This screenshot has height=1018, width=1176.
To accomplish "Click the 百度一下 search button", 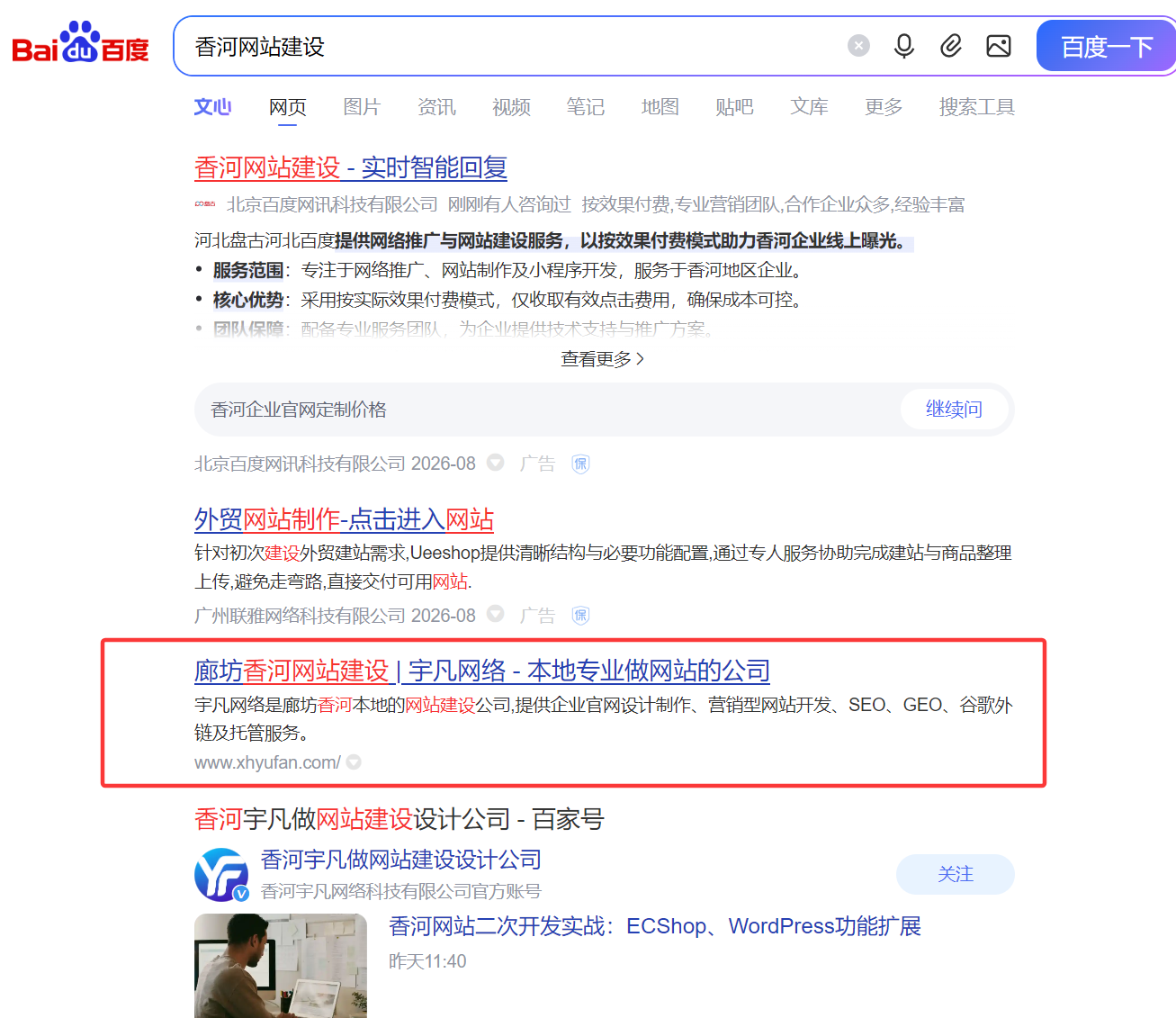I will (x=1106, y=46).
